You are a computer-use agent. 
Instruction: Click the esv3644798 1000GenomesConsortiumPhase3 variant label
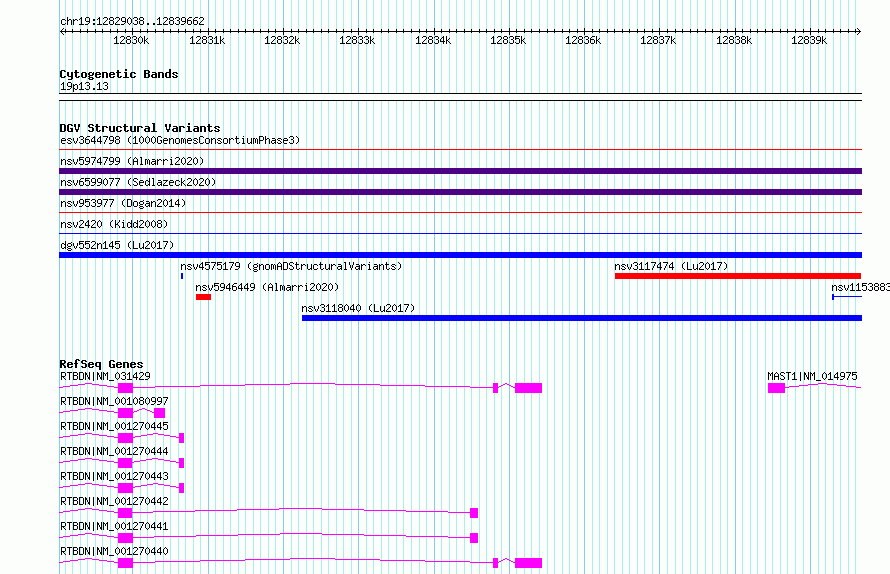(x=180, y=140)
